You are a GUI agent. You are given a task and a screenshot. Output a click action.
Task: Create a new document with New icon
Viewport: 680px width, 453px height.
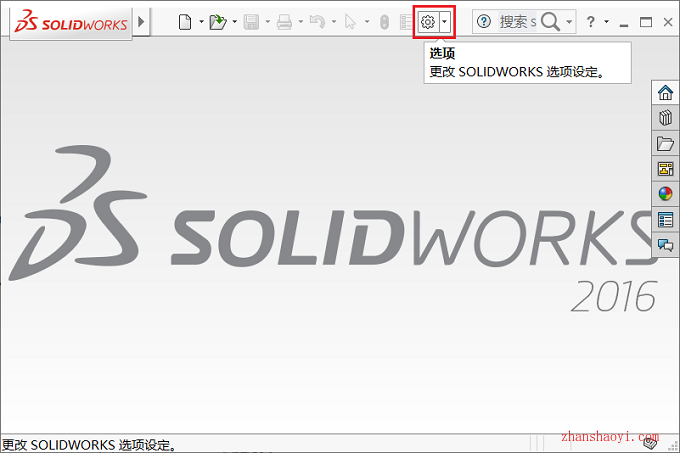pyautogui.click(x=185, y=22)
